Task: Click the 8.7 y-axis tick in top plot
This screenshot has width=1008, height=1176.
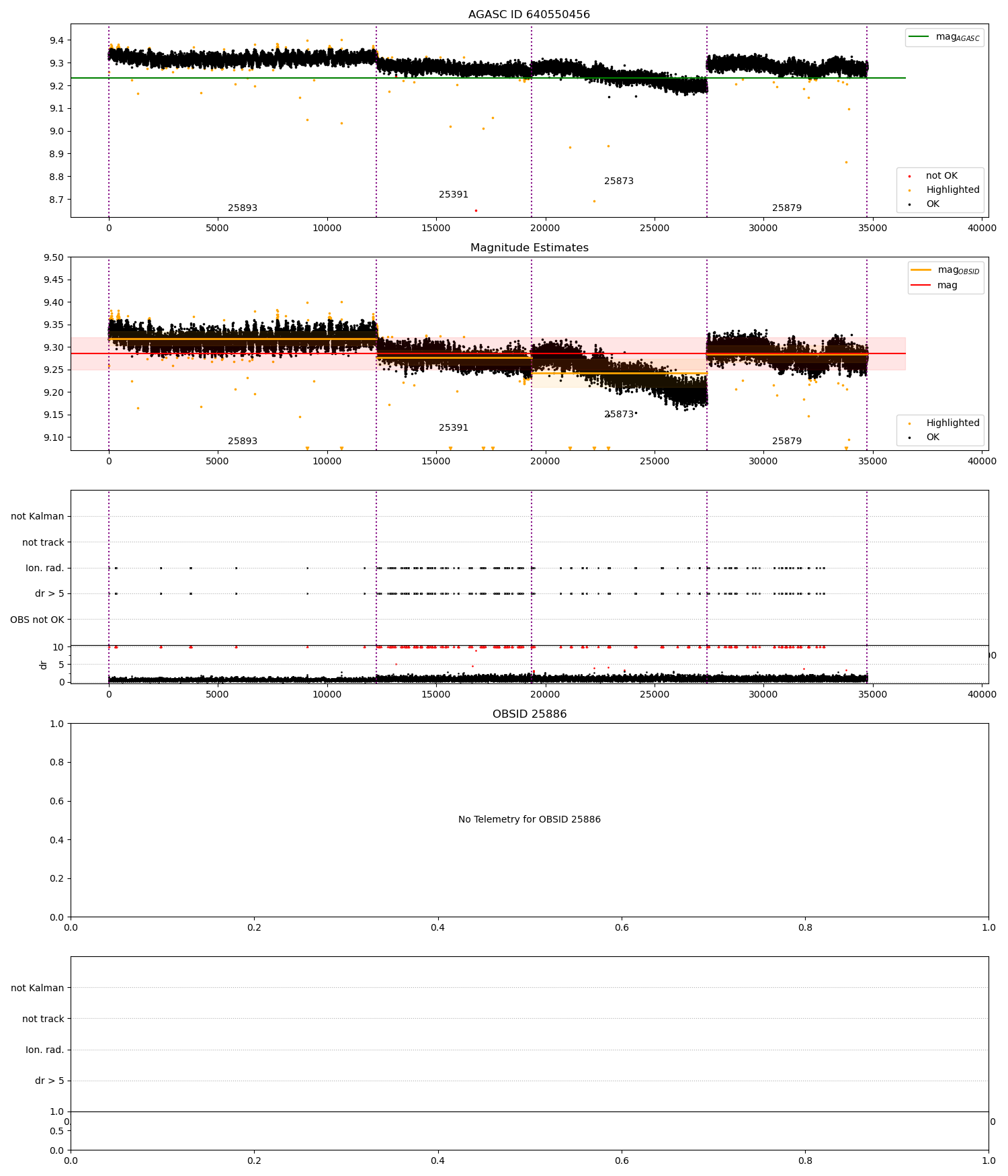Action: [56, 200]
